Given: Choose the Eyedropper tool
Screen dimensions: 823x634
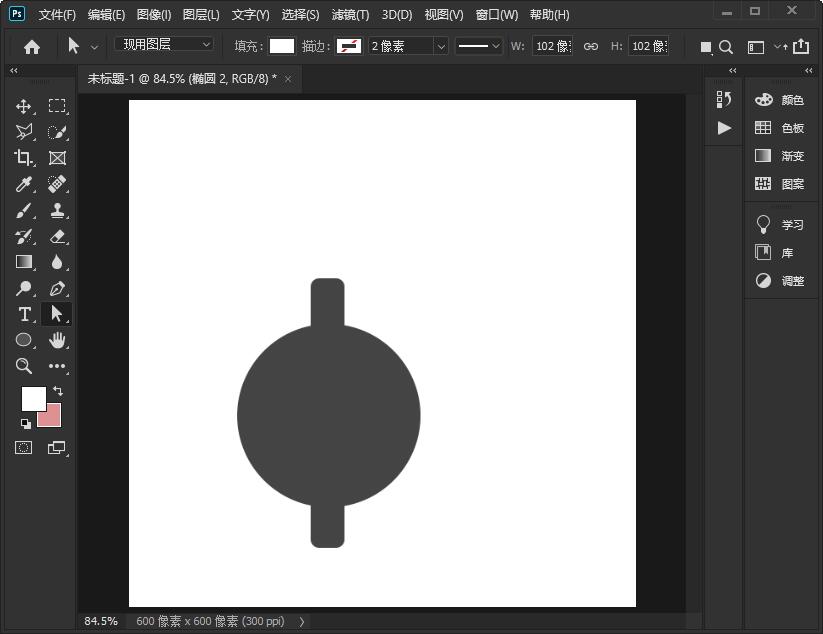Looking at the screenshot, I should tap(24, 184).
